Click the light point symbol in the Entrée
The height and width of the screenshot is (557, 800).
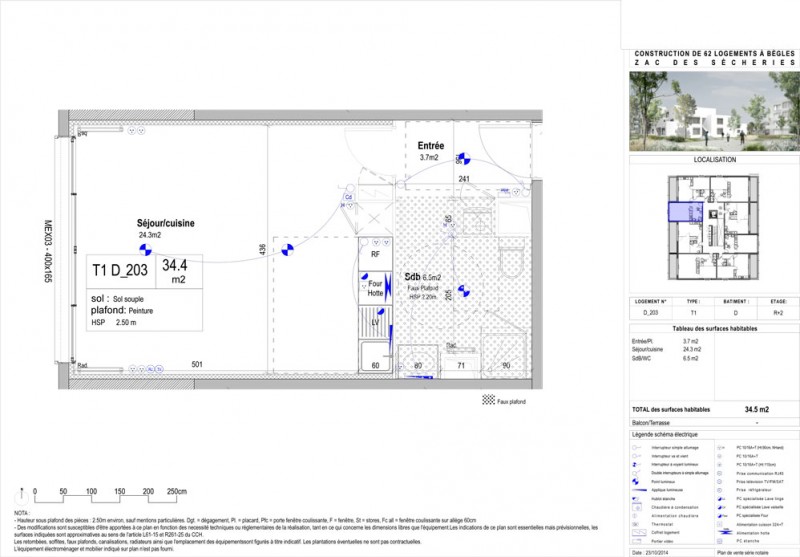[464, 158]
